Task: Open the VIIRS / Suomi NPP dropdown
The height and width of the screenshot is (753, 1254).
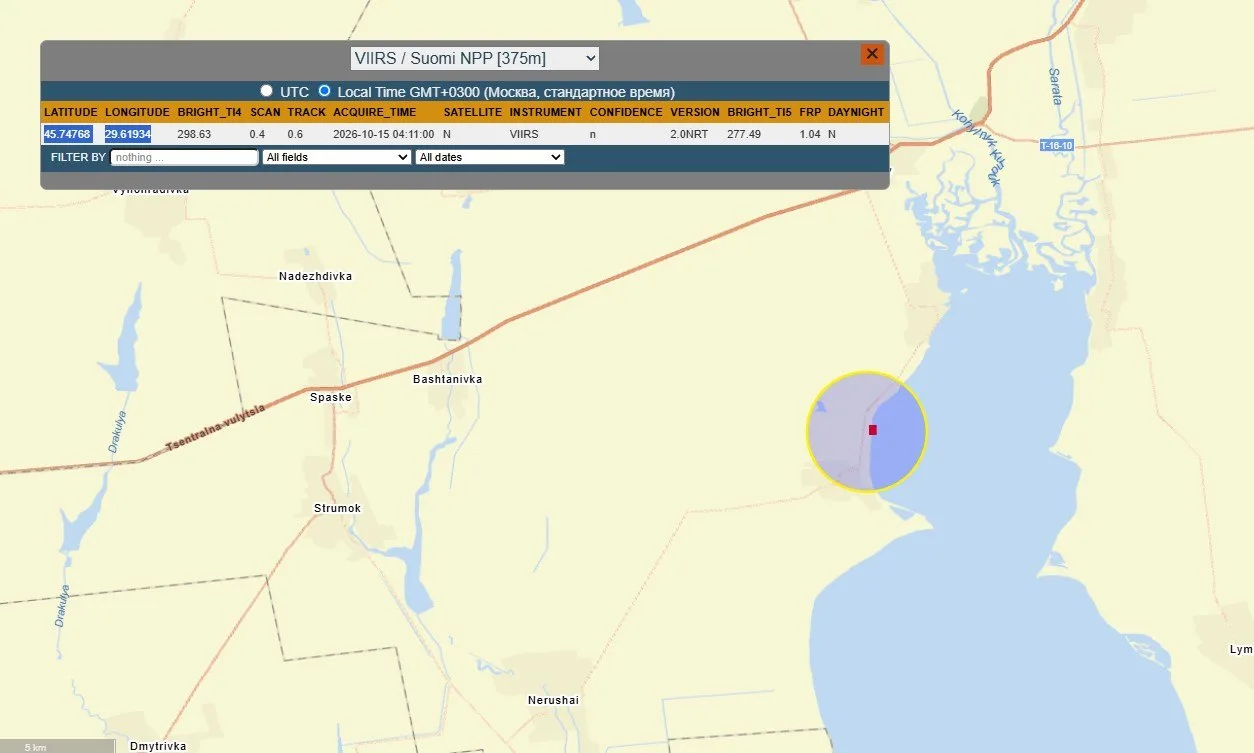Action: click(475, 58)
